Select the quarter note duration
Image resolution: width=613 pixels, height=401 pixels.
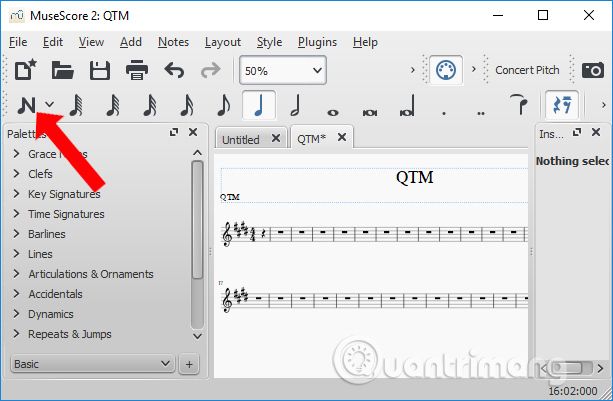pos(259,105)
